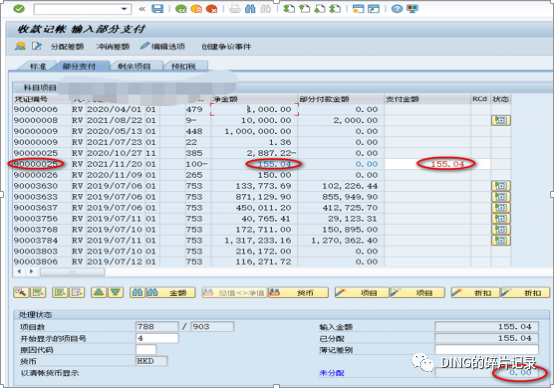Click the 分配差额 button

click(x=67, y=47)
